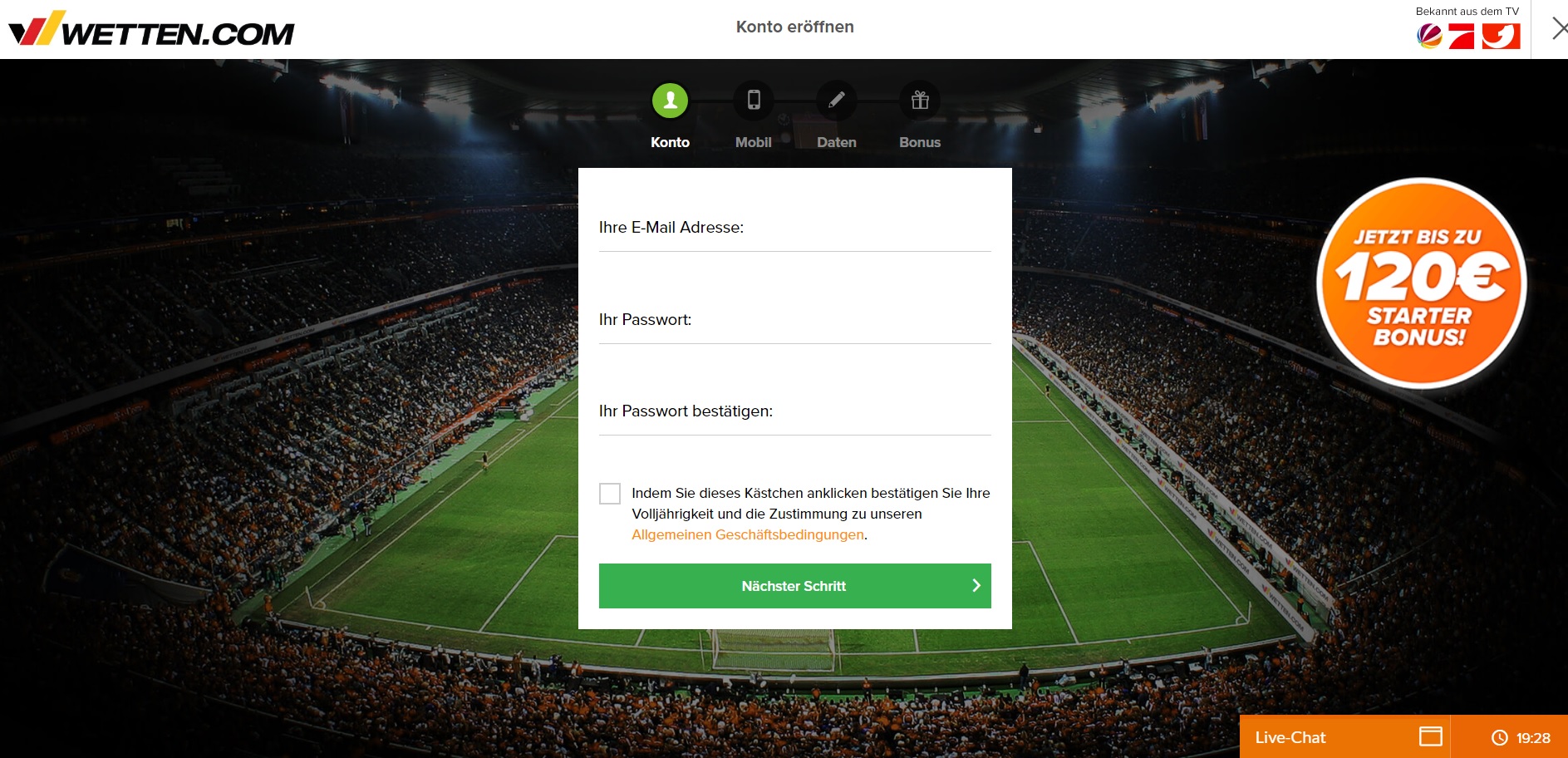This screenshot has height=758, width=1568.
Task: Click the Wetten.com logo
Action: point(151,29)
